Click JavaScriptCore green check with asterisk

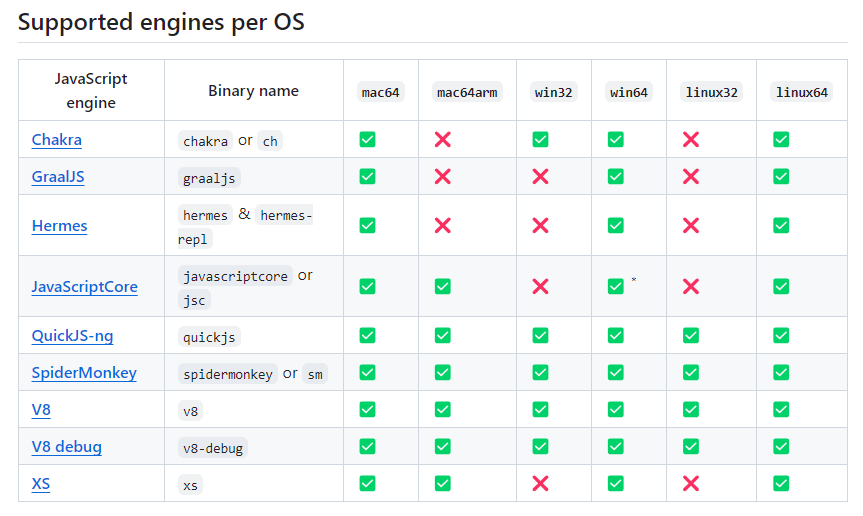[616, 287]
